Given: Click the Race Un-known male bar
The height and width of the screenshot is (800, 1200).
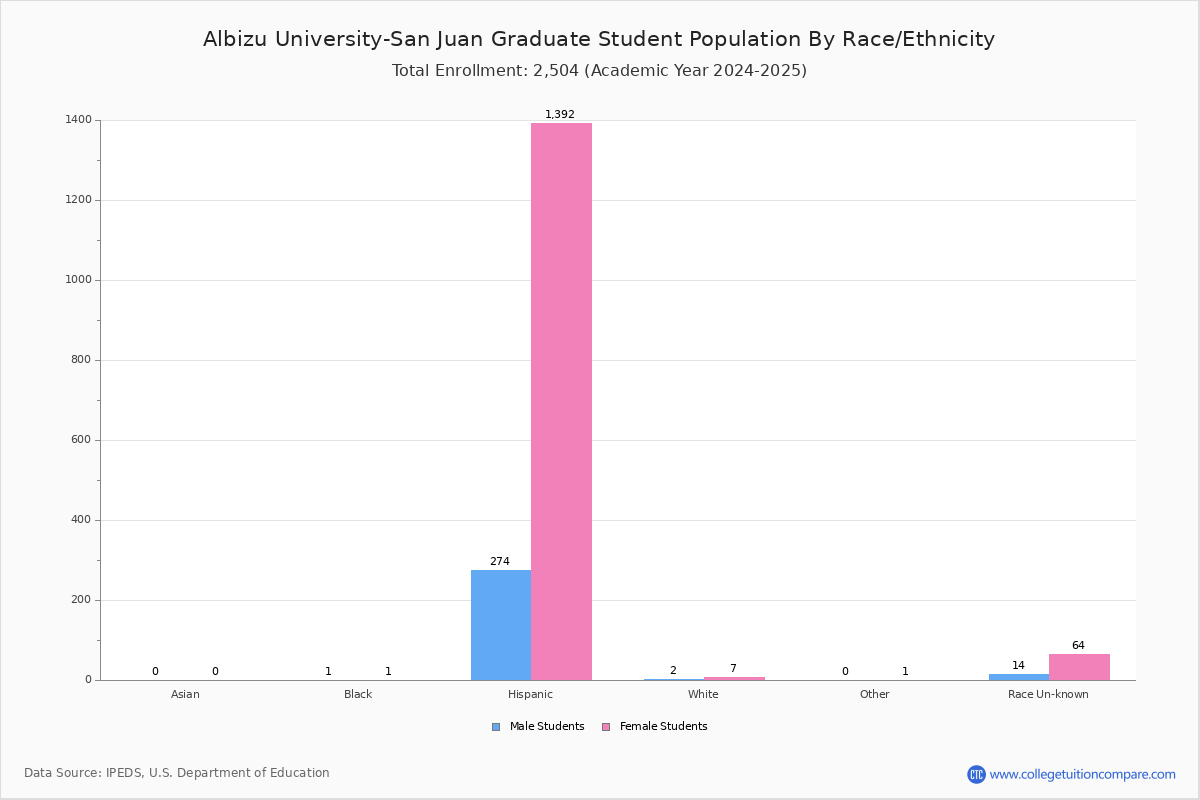Looking at the screenshot, I should pyautogui.click(x=1019, y=677).
